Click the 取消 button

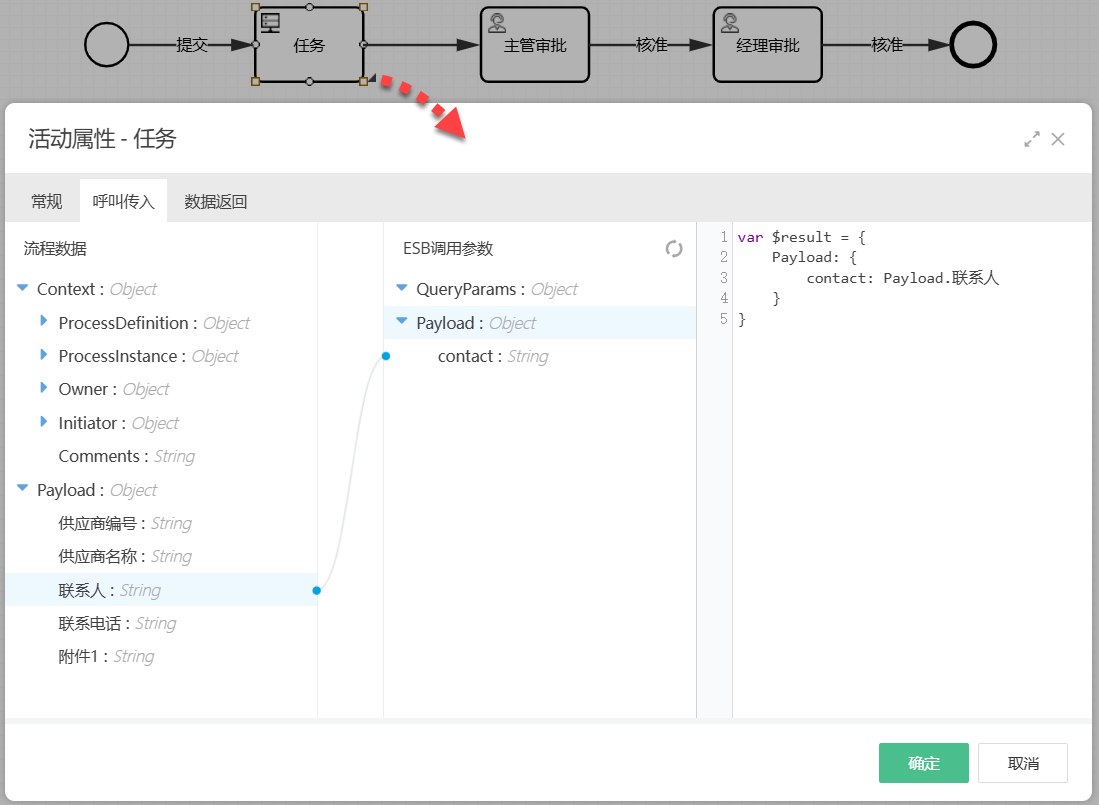click(x=1022, y=763)
